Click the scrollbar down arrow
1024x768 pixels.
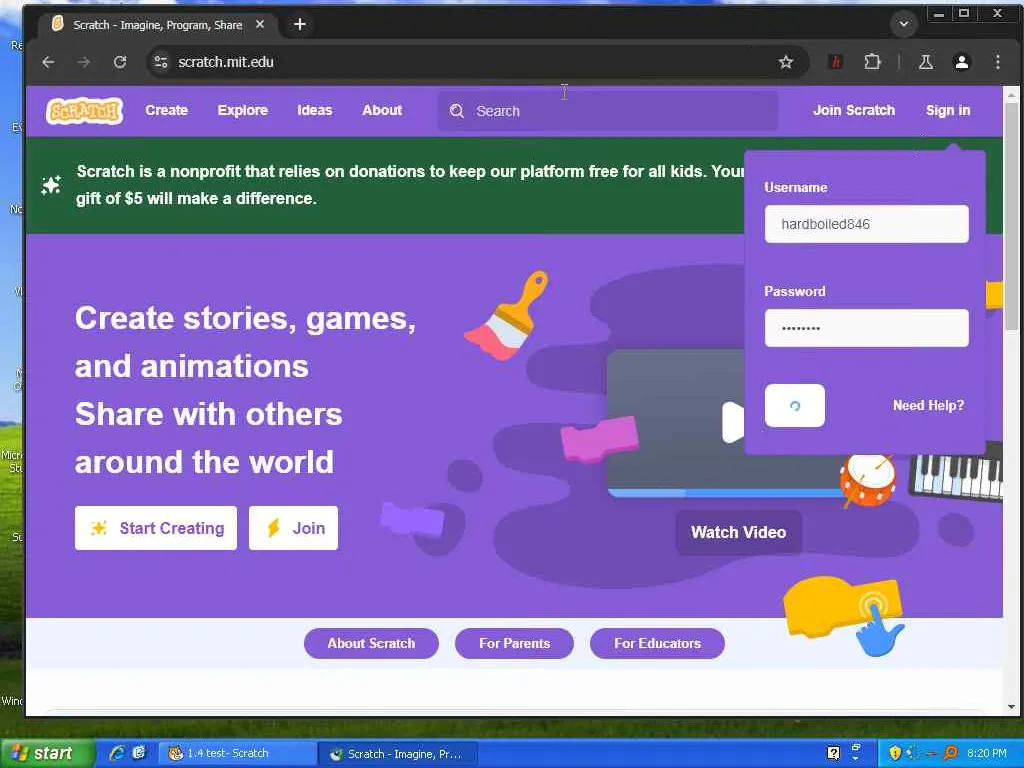1011,707
